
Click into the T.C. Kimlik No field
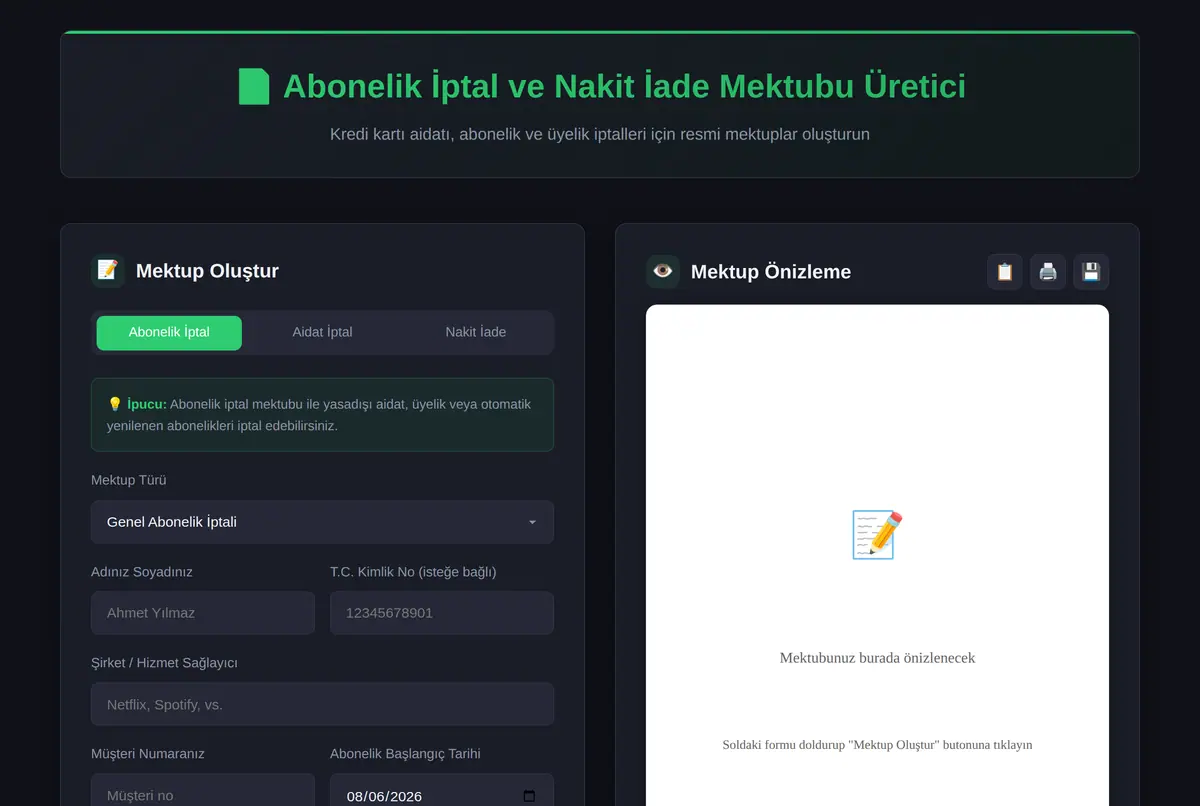coord(442,613)
